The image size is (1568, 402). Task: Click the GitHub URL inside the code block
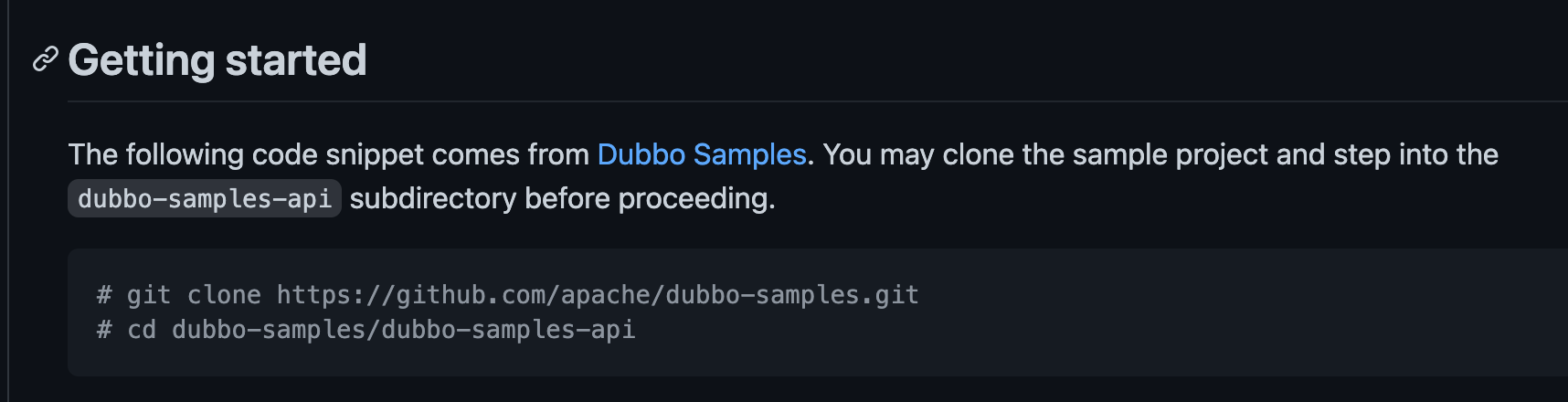(598, 295)
